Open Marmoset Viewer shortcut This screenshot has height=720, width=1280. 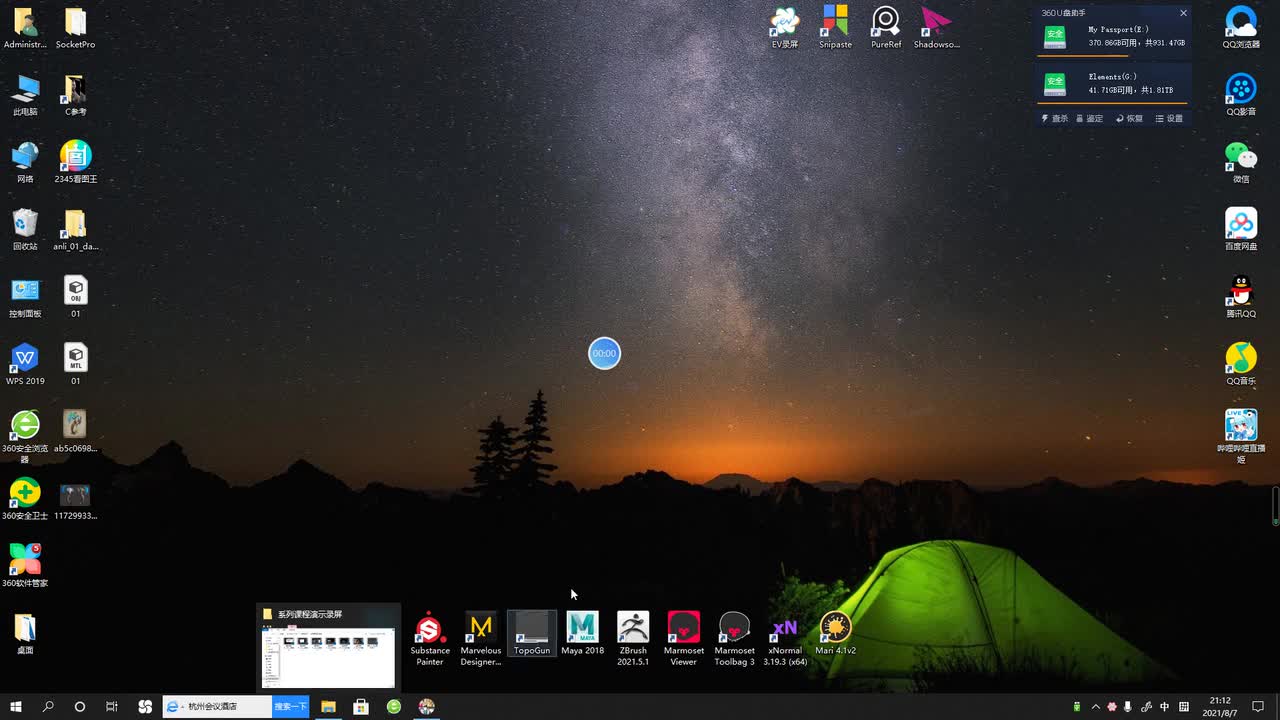pos(684,638)
